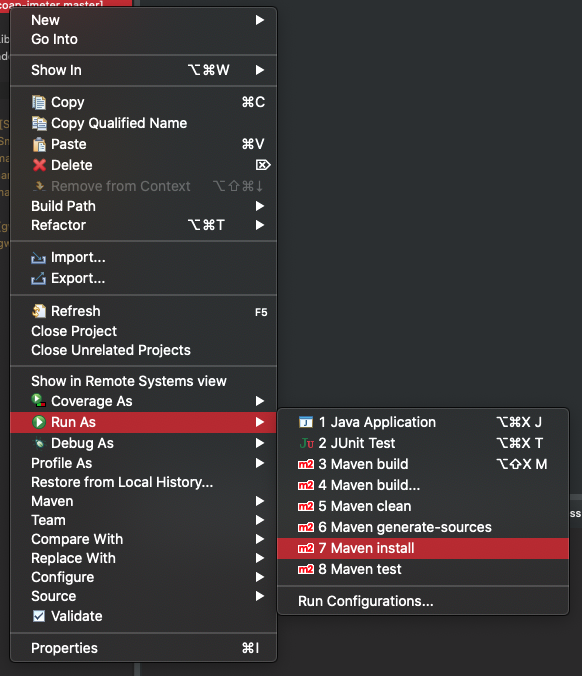This screenshot has height=676, width=582.
Task: Open the Team submenu arrow
Action: [x=260, y=520]
